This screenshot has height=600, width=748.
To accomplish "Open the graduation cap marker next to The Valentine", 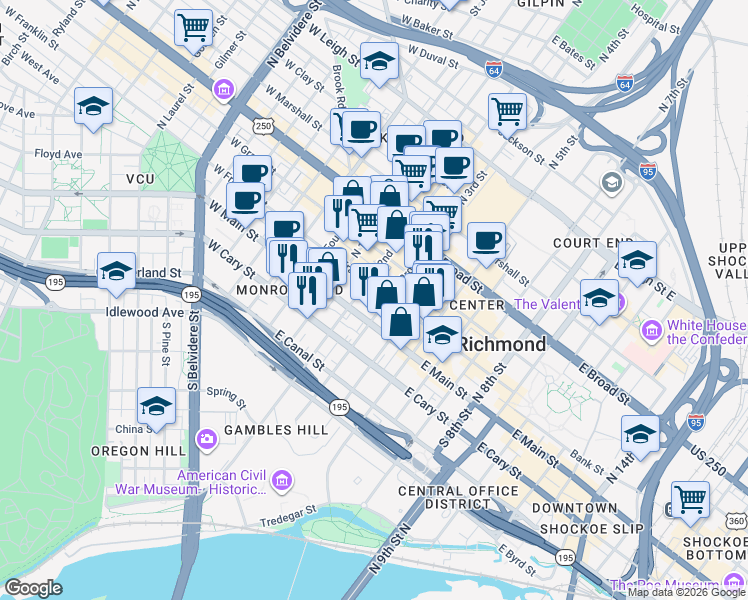I will 600,299.
